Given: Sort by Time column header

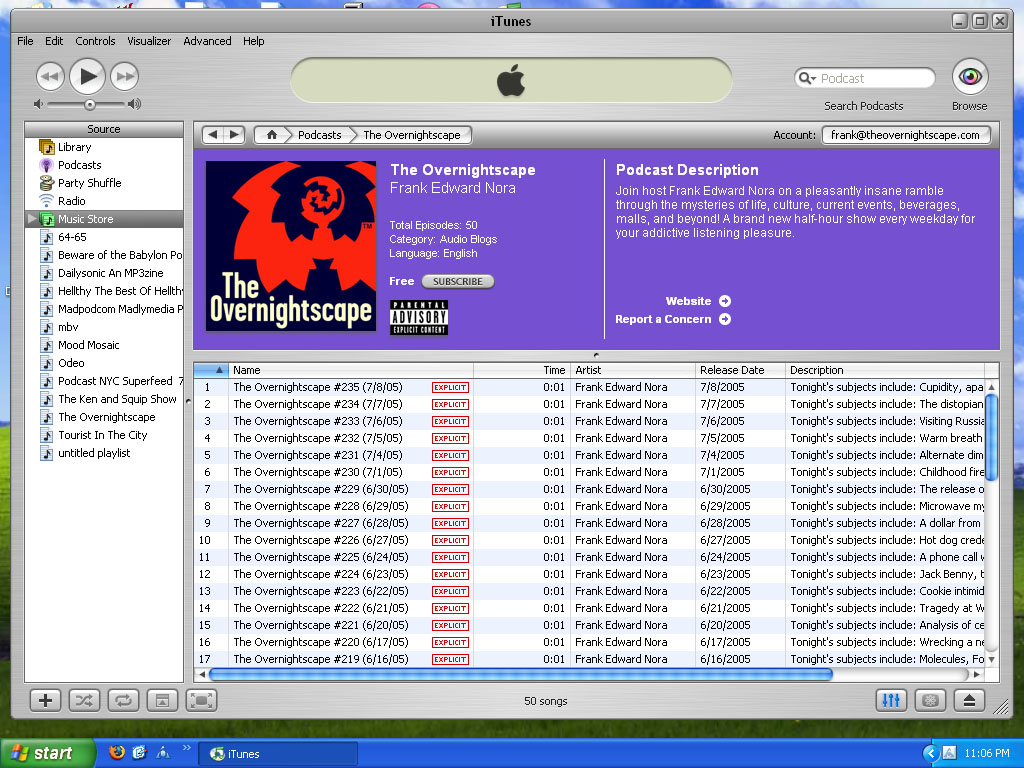Looking at the screenshot, I should click(x=522, y=370).
